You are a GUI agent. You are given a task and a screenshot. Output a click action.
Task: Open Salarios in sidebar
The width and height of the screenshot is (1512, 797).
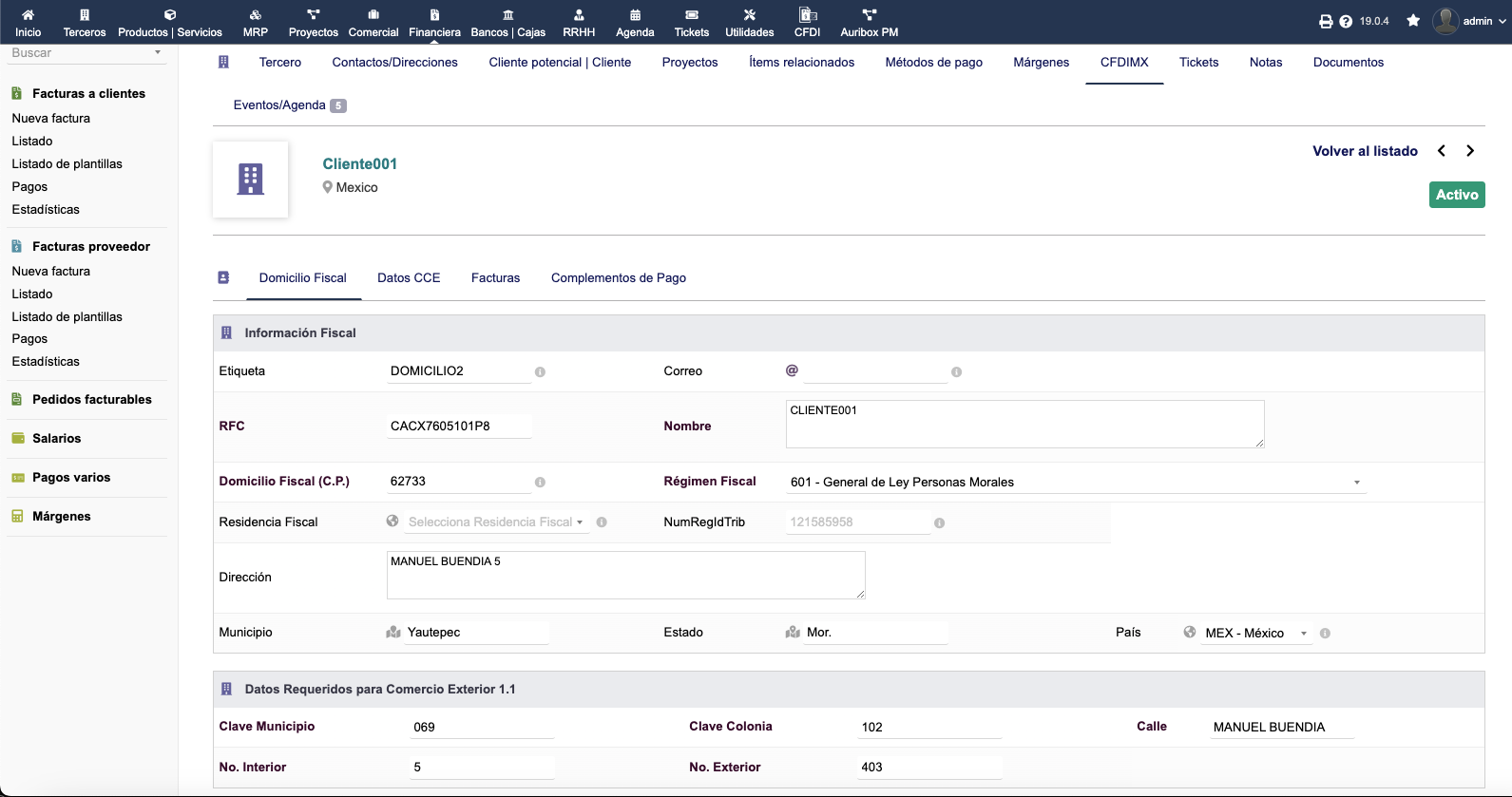57,439
